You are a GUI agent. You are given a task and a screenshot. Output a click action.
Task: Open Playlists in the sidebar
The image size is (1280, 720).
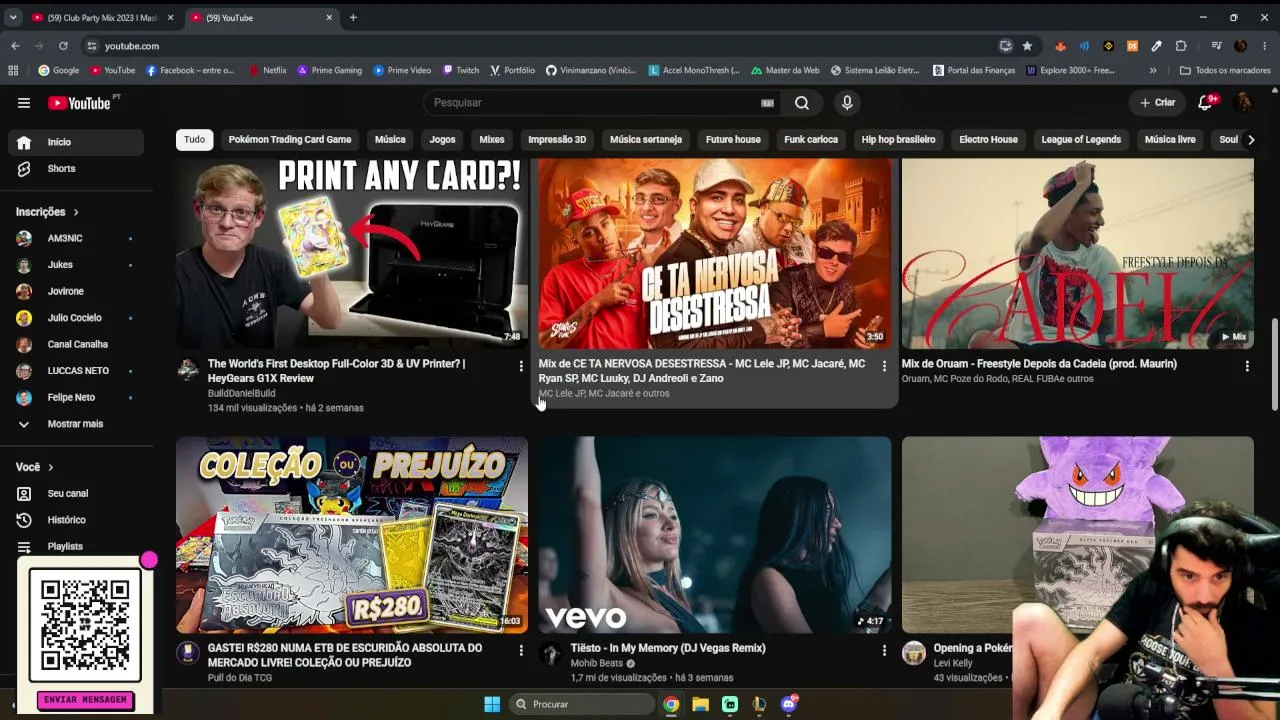click(x=76, y=546)
